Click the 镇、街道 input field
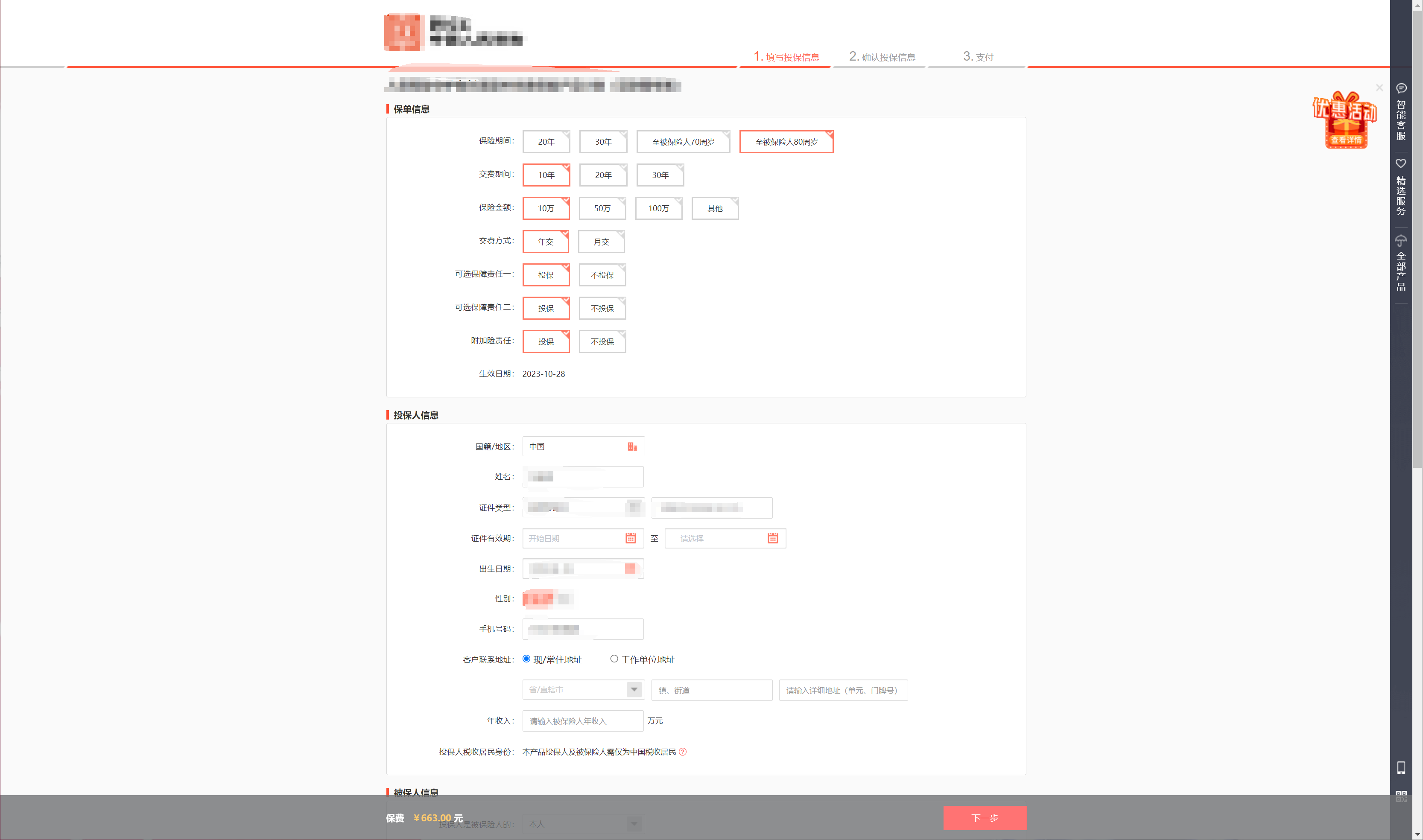 [712, 690]
